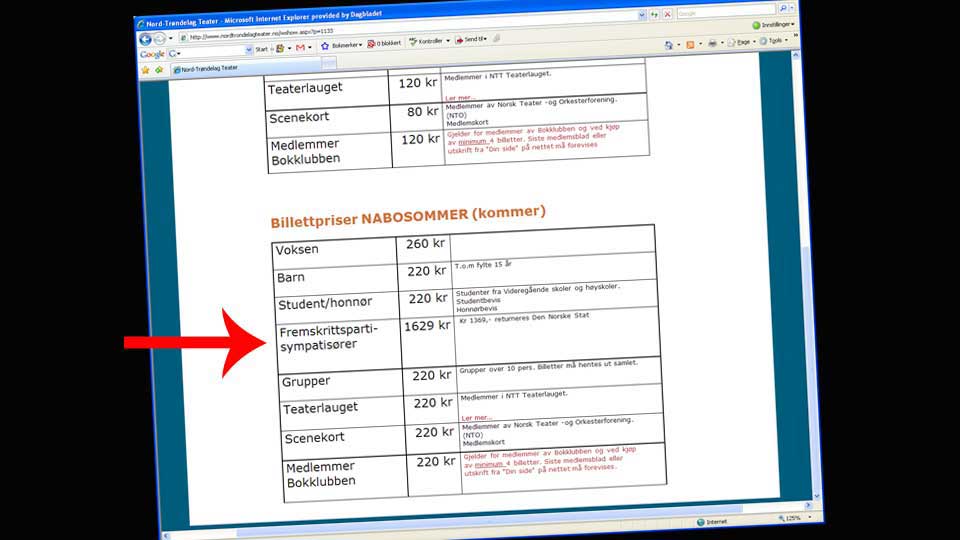Open the 125% zoom level control
The image size is (960, 540).
click(795, 519)
